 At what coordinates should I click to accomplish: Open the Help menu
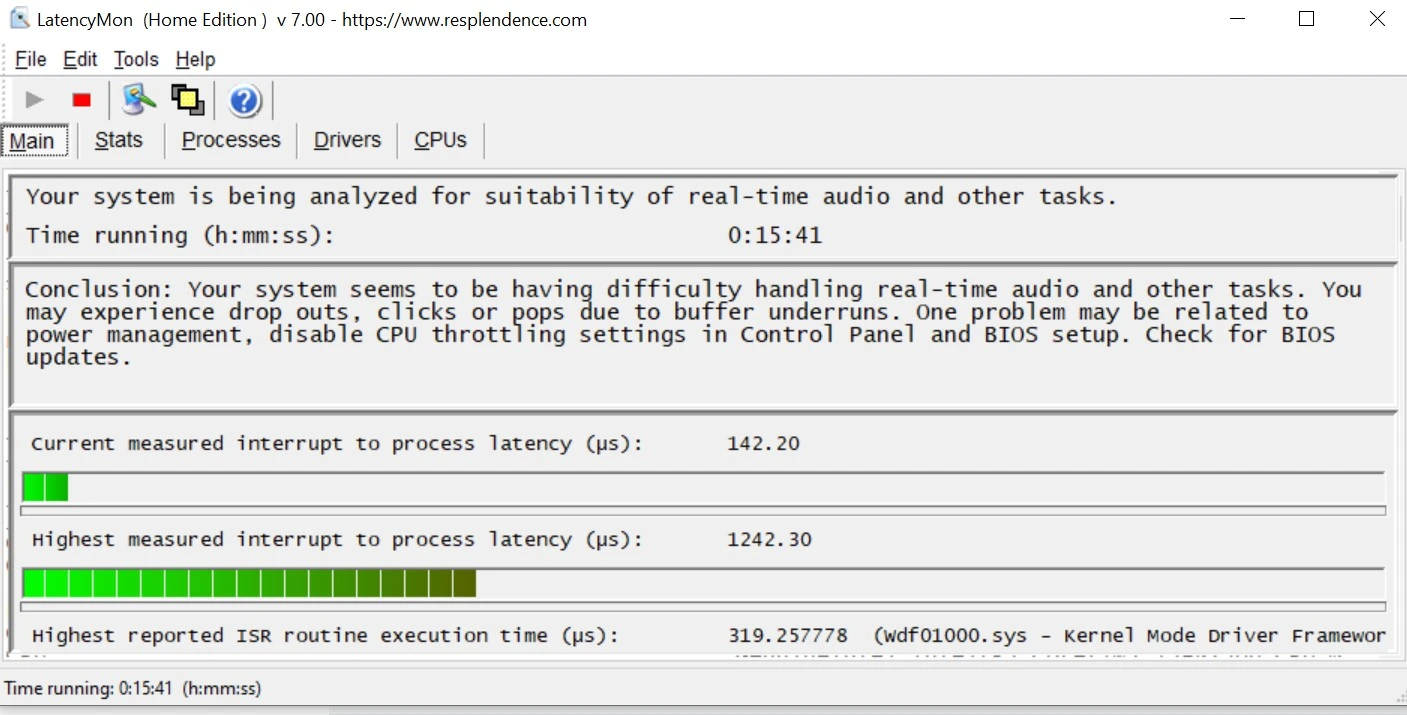click(x=195, y=60)
